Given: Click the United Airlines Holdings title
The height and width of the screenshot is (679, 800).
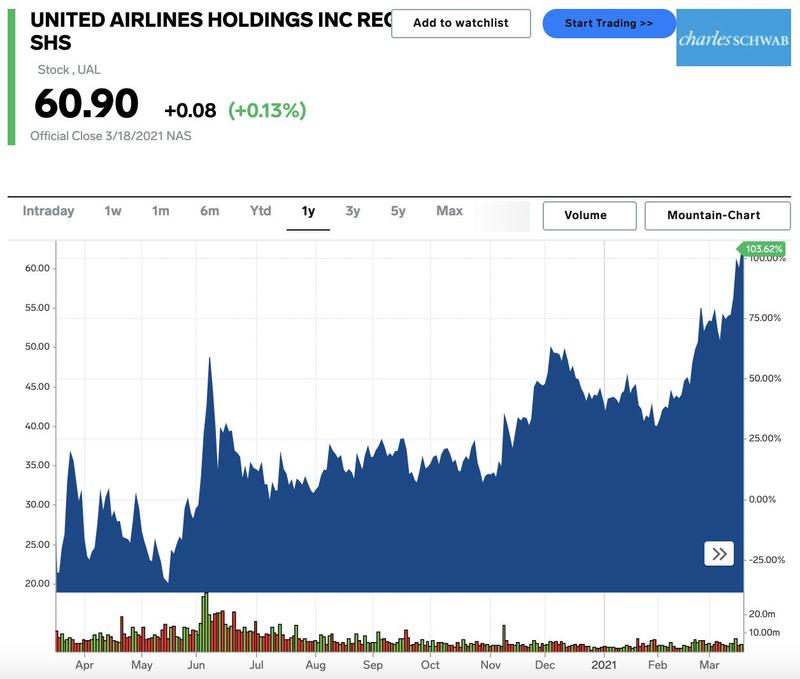Looking at the screenshot, I should [x=211, y=31].
